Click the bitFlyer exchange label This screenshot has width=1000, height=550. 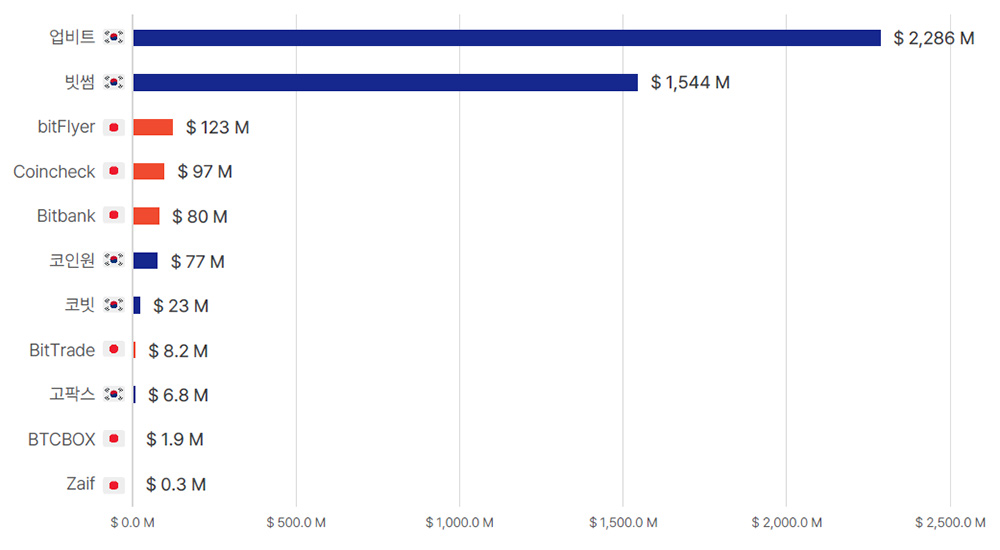coord(66,127)
